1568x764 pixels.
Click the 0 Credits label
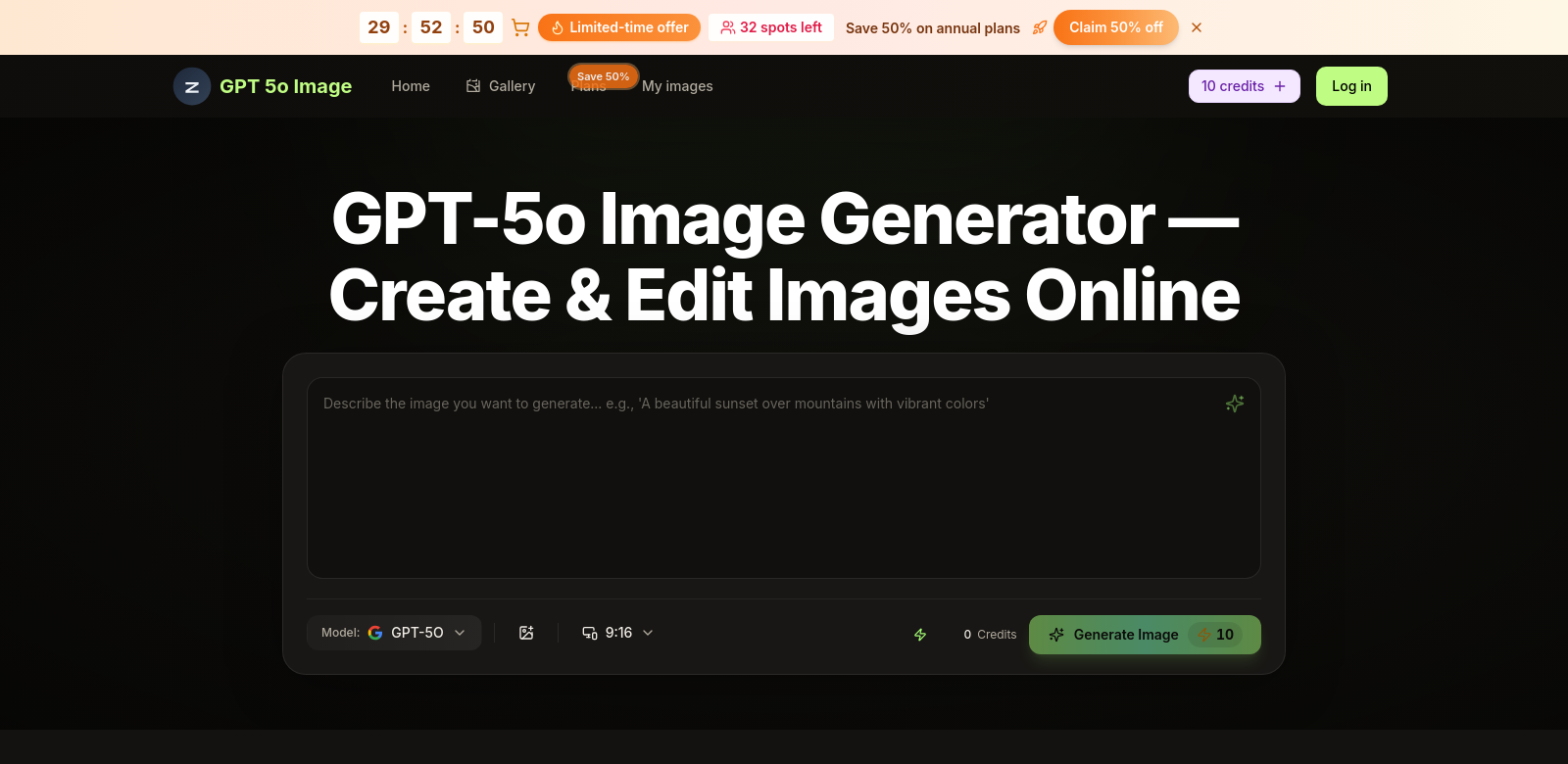(x=990, y=635)
